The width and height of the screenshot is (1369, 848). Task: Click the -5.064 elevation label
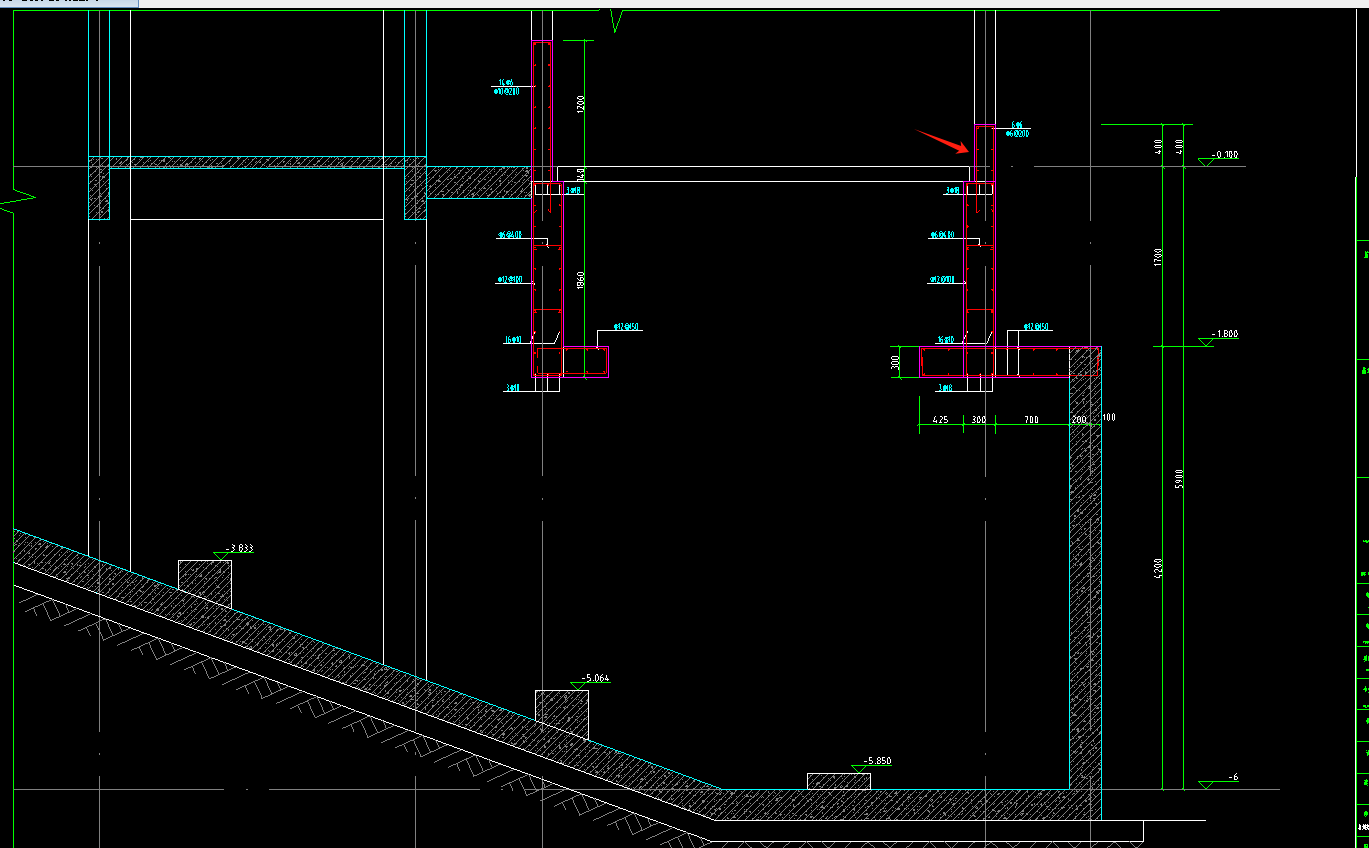pyautogui.click(x=596, y=678)
